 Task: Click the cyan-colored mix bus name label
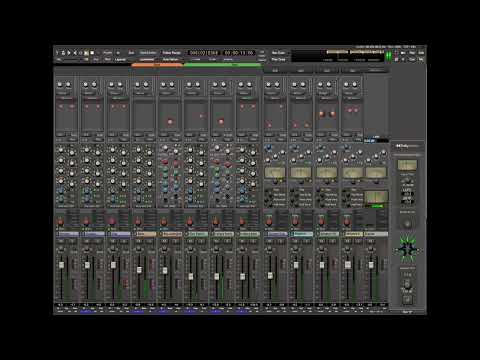click(x=302, y=234)
